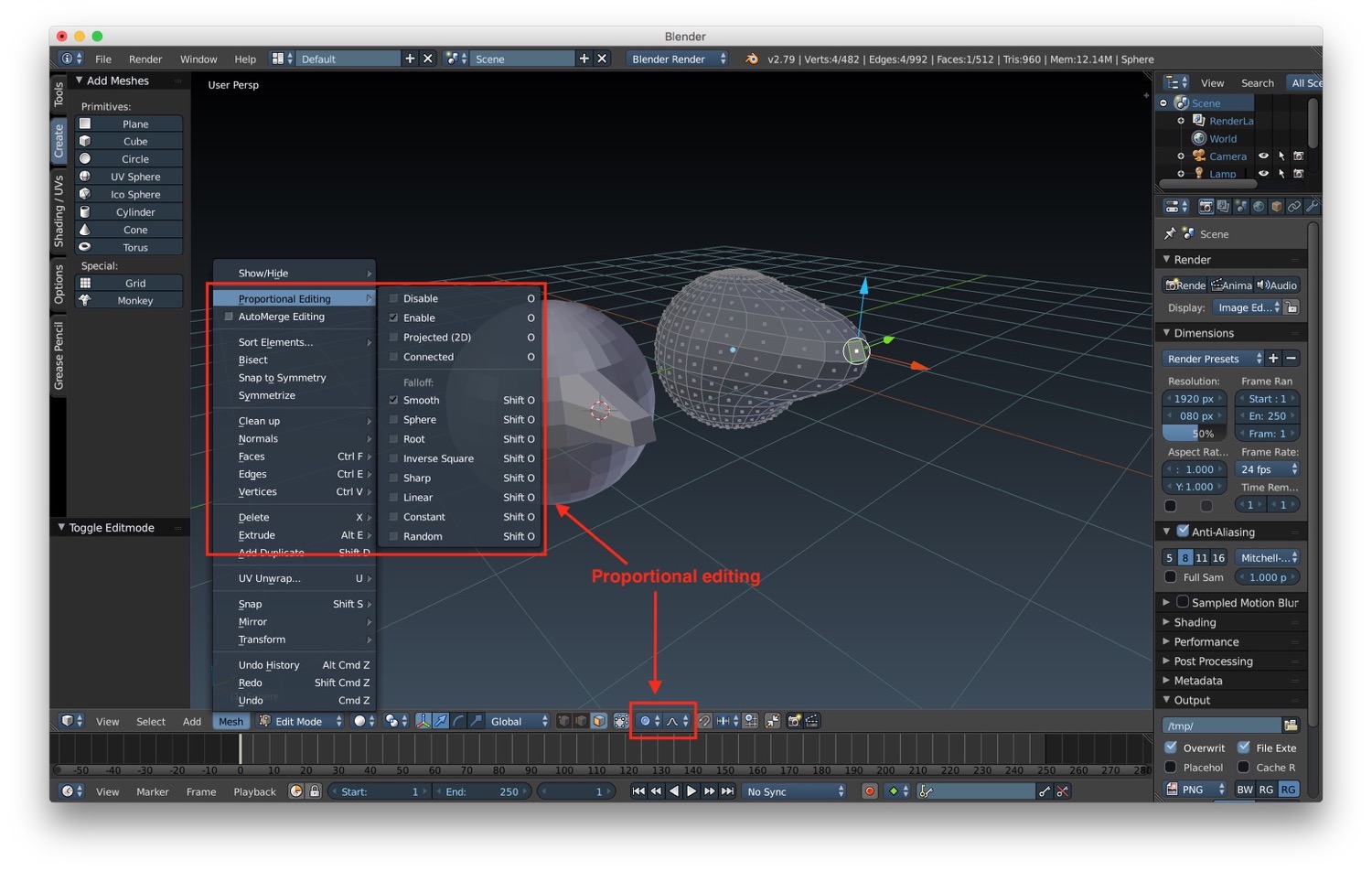
Task: Add a Torus mesh
Action: [129, 247]
